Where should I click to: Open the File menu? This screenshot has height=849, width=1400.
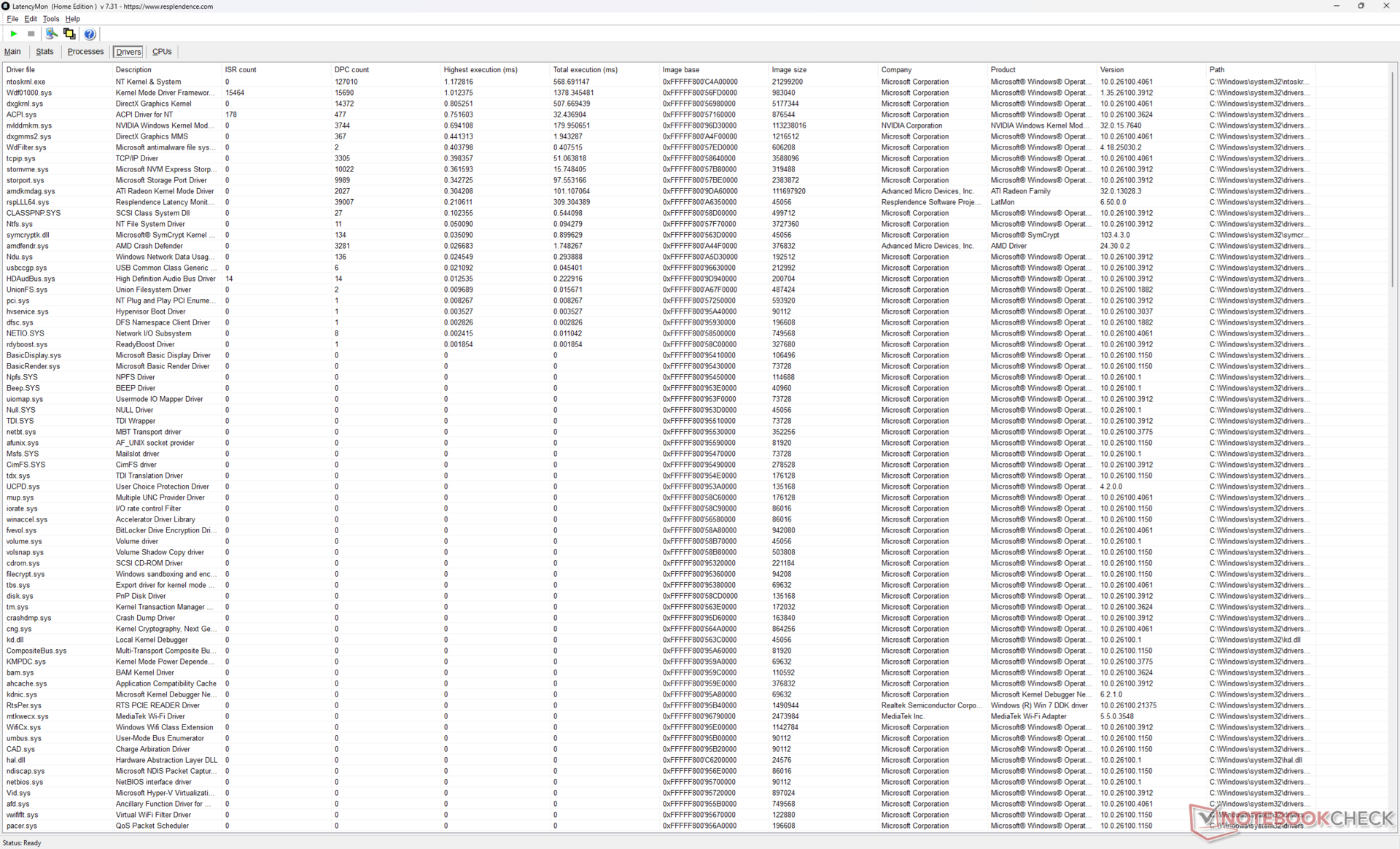point(12,19)
